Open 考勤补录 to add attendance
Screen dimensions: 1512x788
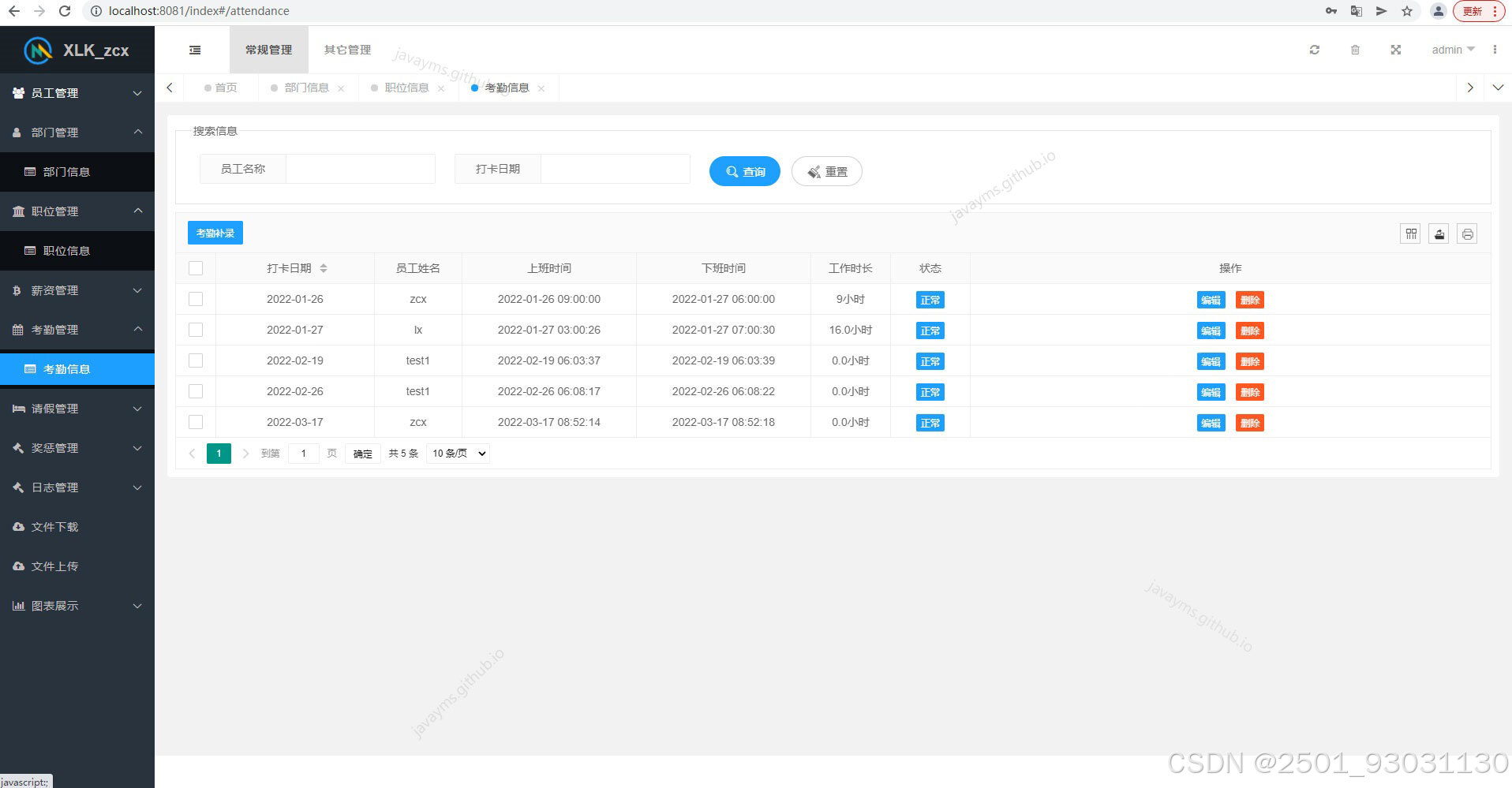pyautogui.click(x=215, y=233)
